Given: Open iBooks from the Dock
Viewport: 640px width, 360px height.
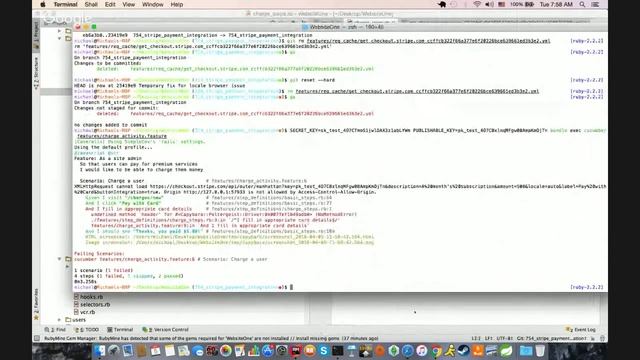Looking at the screenshot, I should coord(310,351).
